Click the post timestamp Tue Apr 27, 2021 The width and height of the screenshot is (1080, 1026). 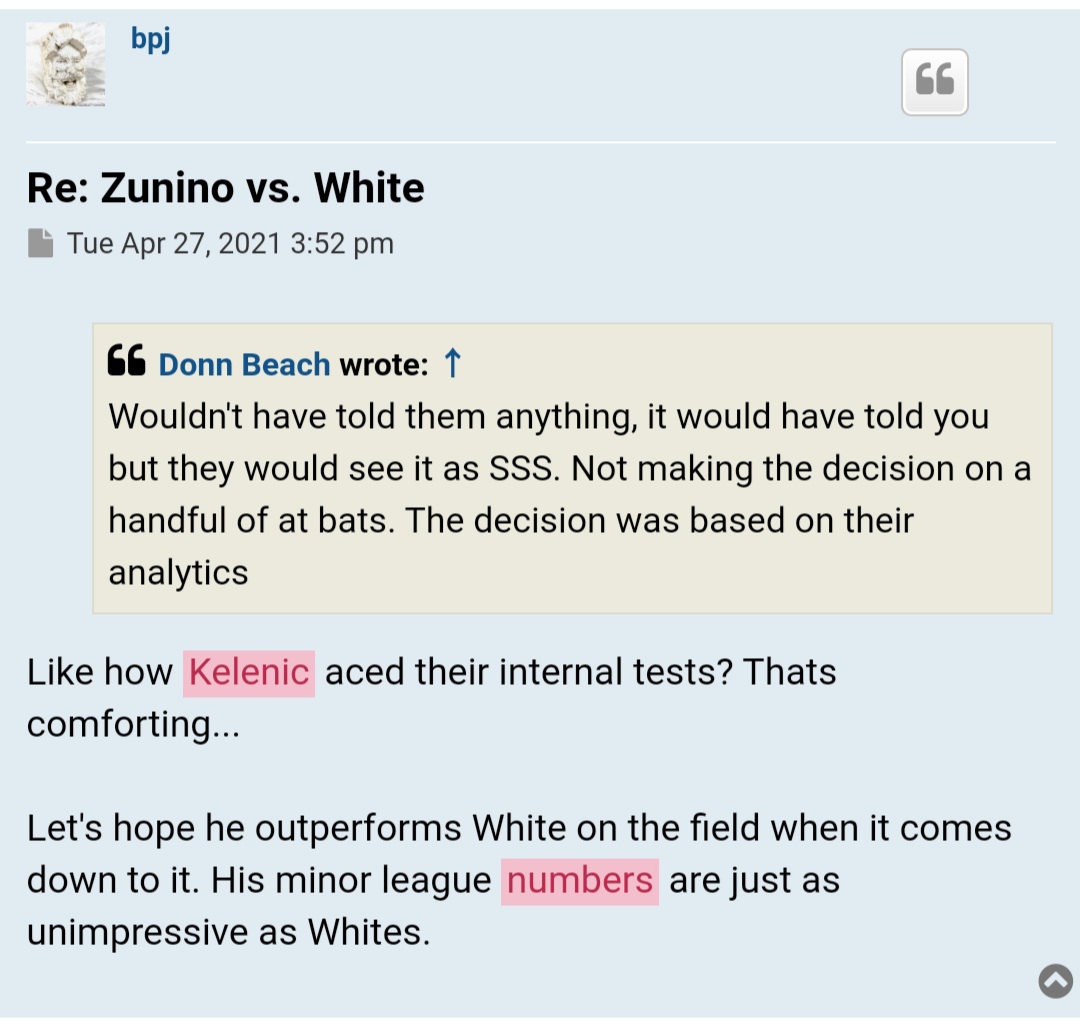pyautogui.click(x=230, y=243)
